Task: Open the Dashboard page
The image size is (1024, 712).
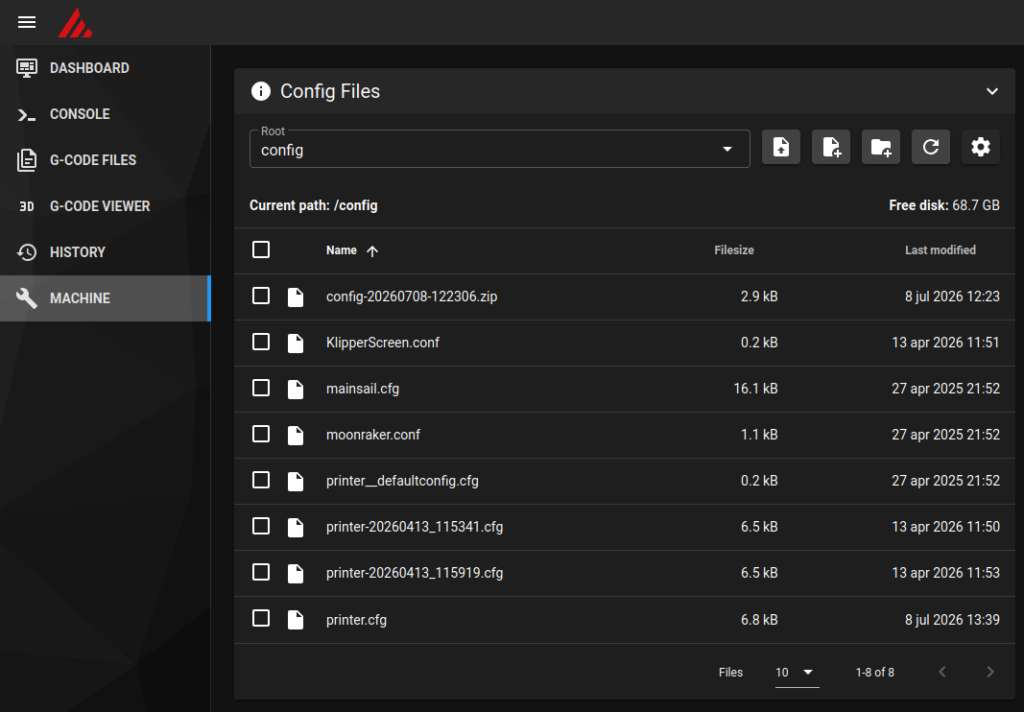Action: tap(105, 68)
